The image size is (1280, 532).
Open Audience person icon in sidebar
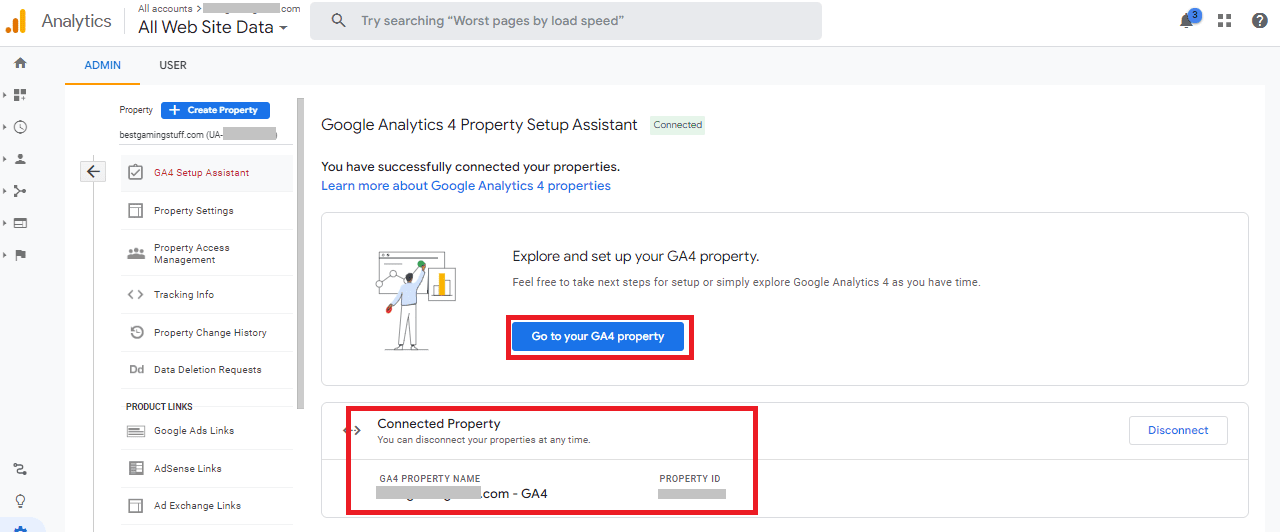point(20,159)
